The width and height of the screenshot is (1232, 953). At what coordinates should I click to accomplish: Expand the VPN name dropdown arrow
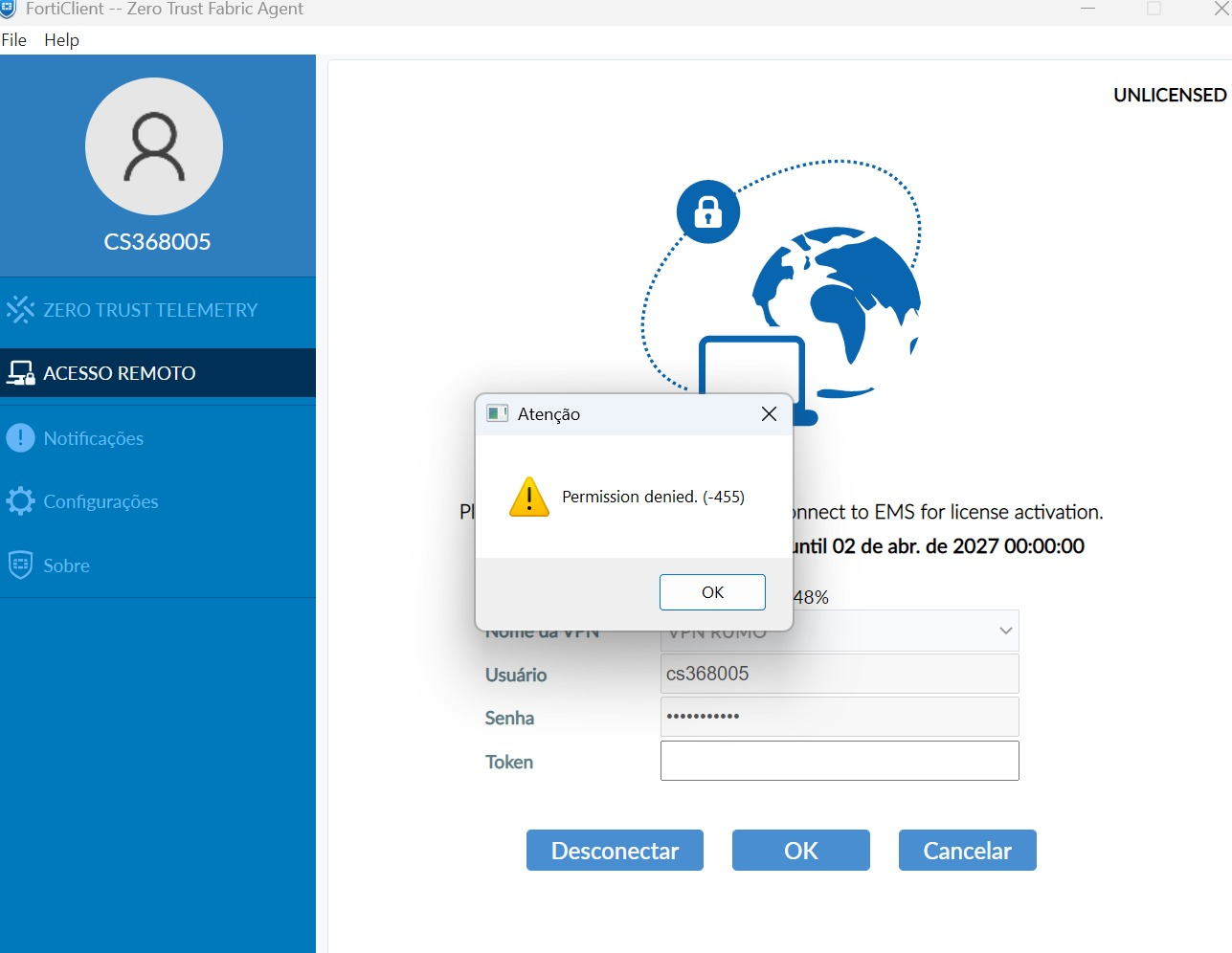pos(1005,631)
